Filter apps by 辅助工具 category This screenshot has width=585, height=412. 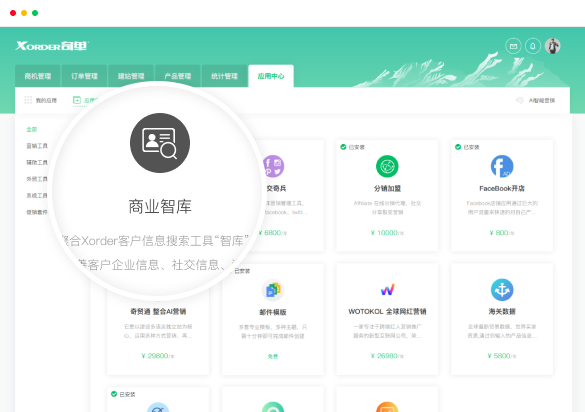pos(37,162)
